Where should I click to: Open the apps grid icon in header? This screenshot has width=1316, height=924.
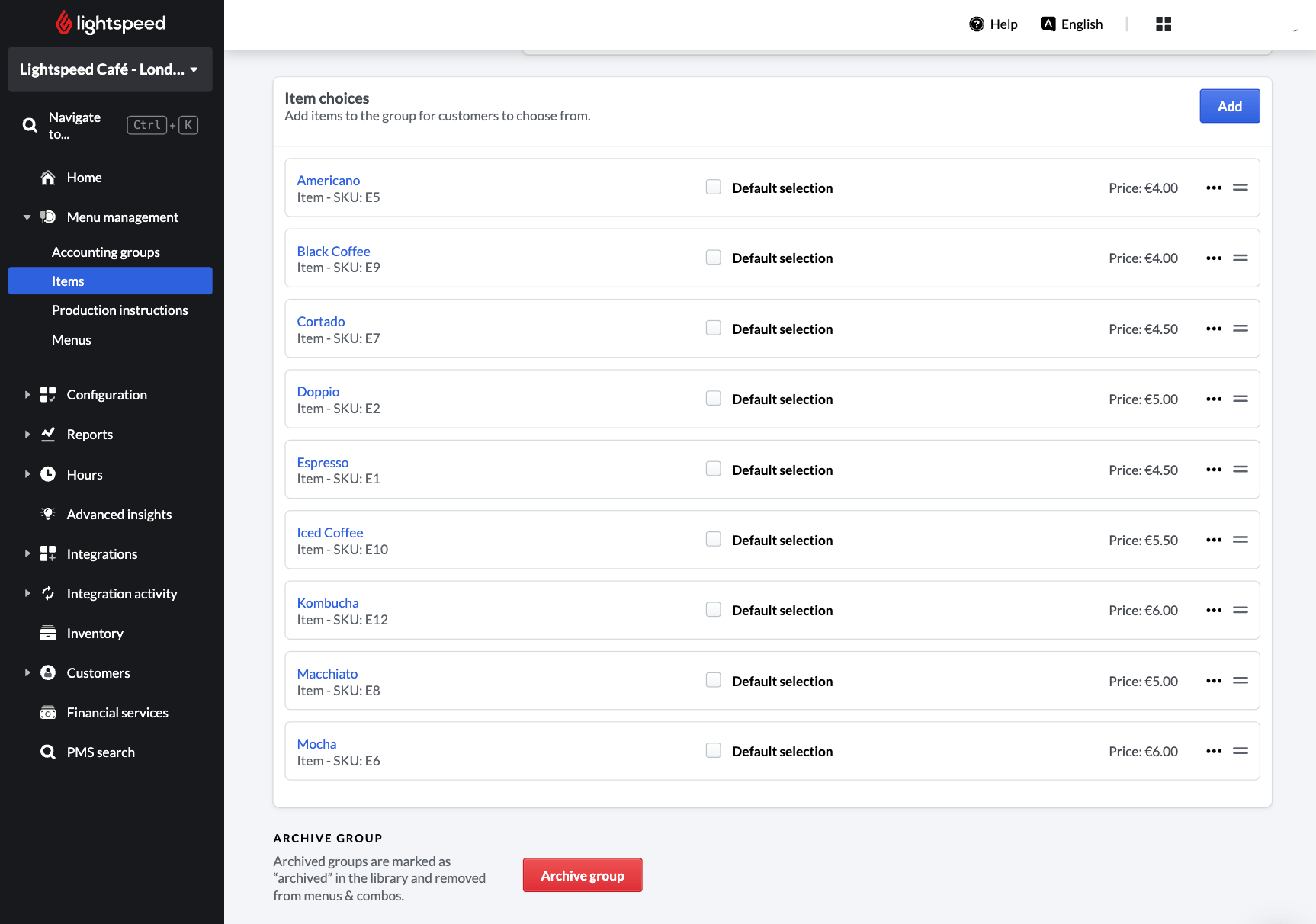click(x=1163, y=24)
